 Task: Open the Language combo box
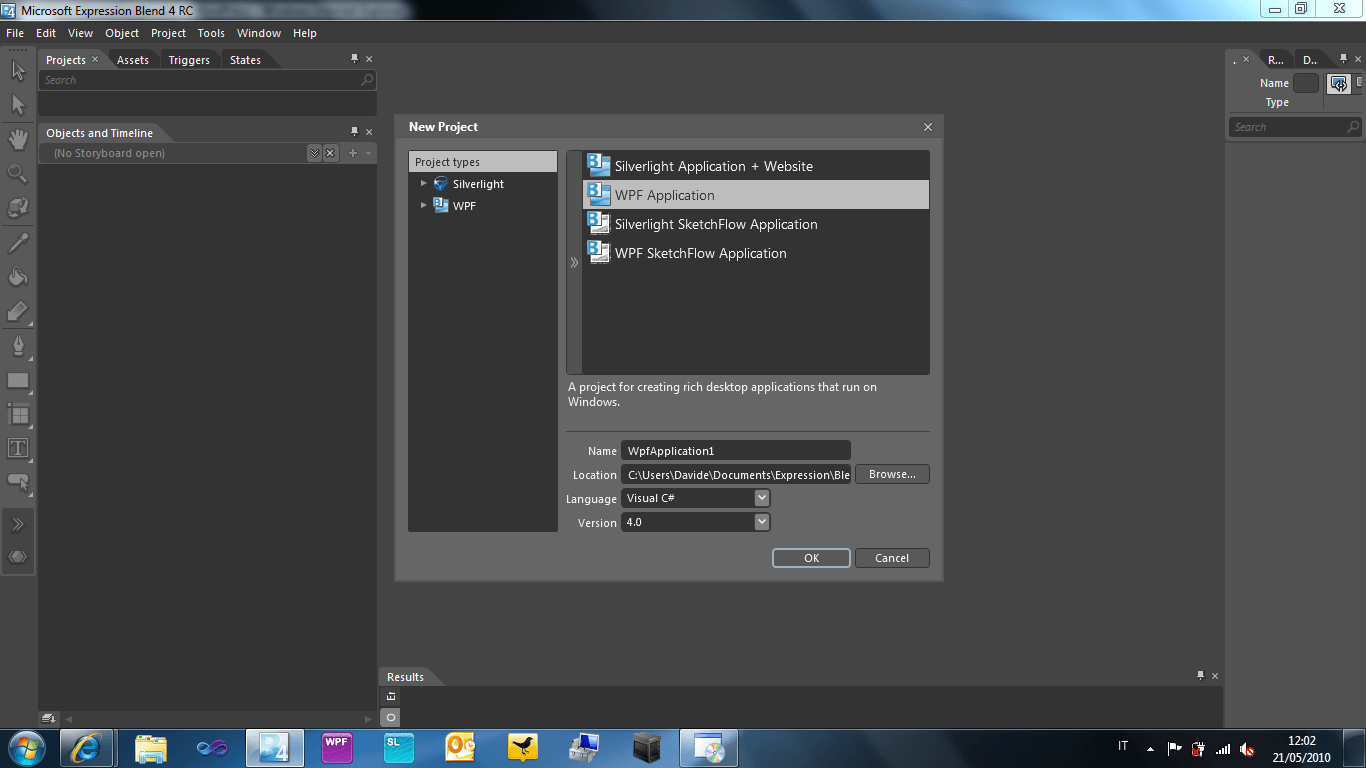click(x=762, y=497)
